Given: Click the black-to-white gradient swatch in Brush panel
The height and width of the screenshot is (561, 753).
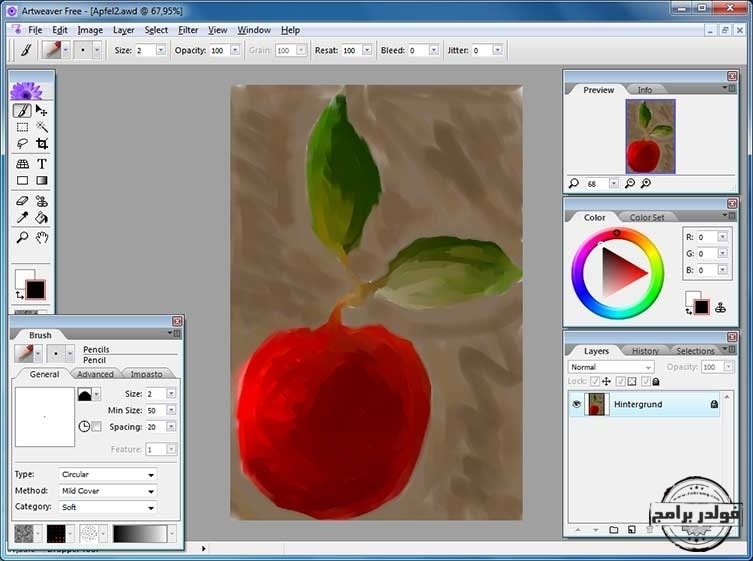Looking at the screenshot, I should tap(140, 534).
